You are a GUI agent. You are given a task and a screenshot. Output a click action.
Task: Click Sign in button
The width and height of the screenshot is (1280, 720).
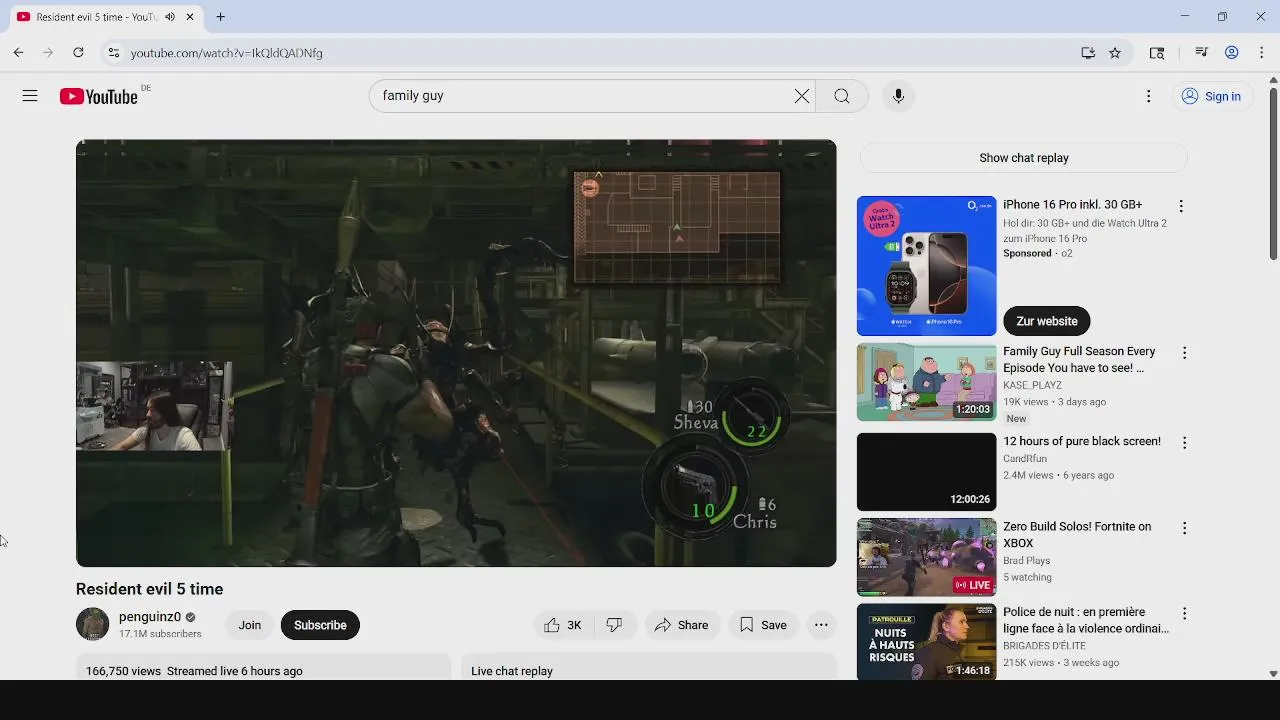pos(1211,96)
